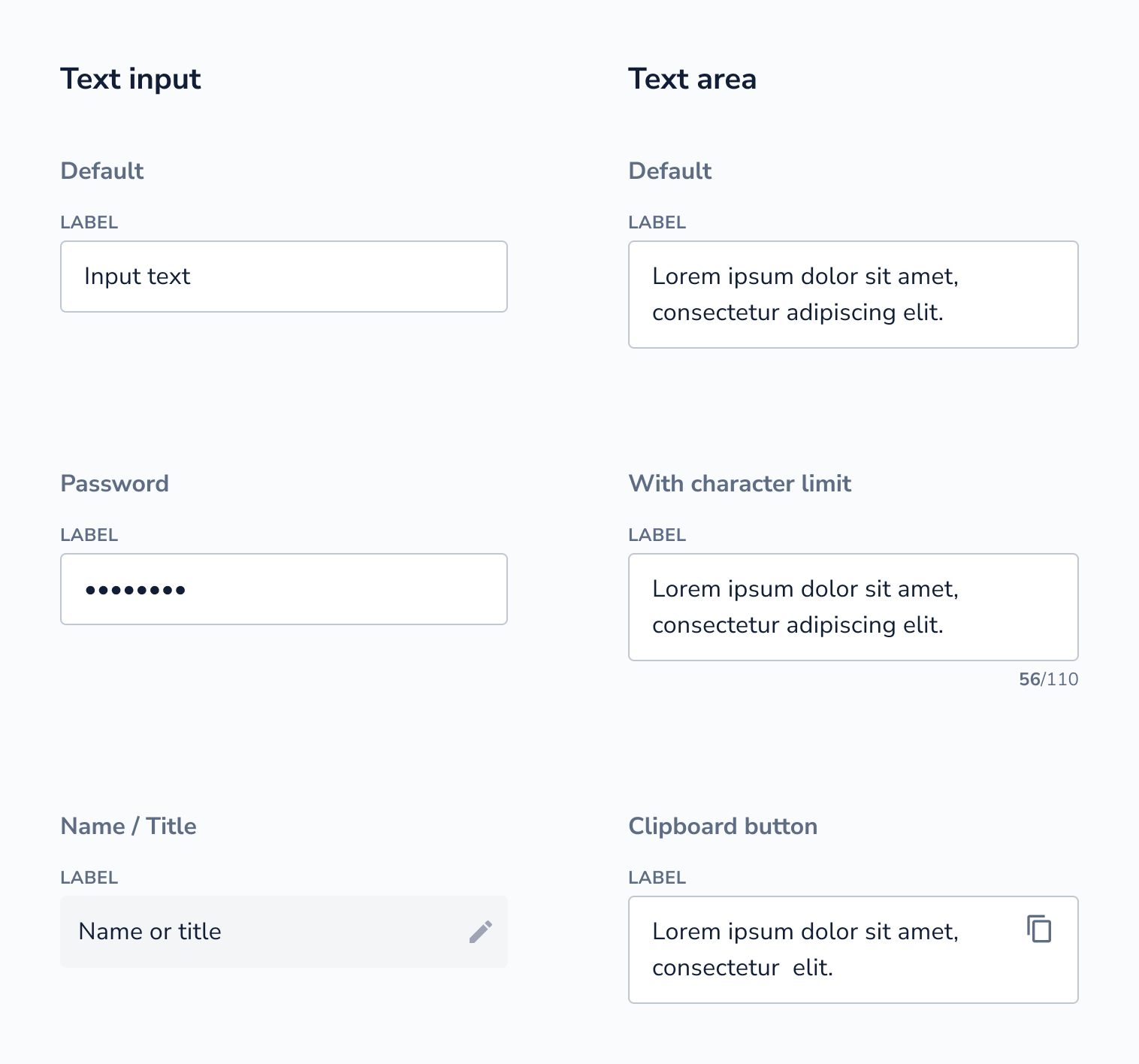Click the pencil edit icon
Viewport: 1139px width, 1064px height.
[x=481, y=932]
